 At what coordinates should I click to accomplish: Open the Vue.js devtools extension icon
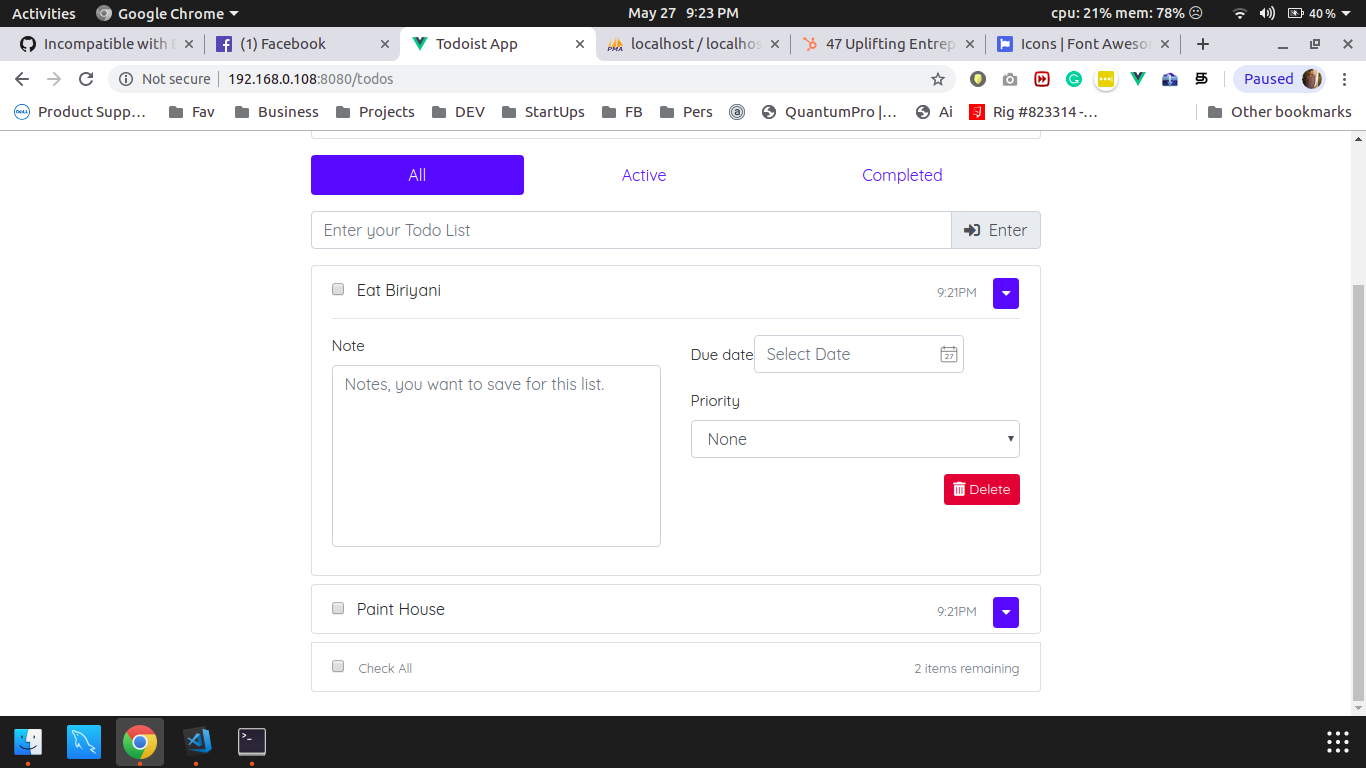[x=1138, y=79]
